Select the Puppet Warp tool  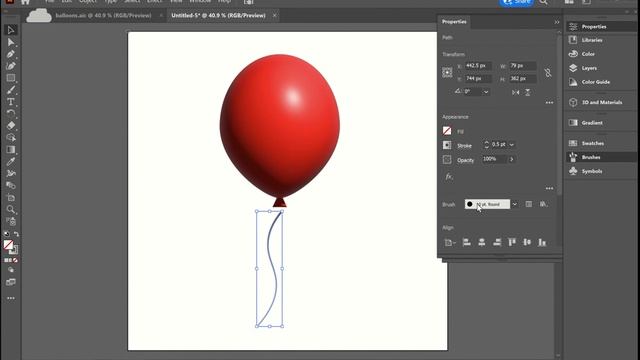pyautogui.click(x=11, y=173)
